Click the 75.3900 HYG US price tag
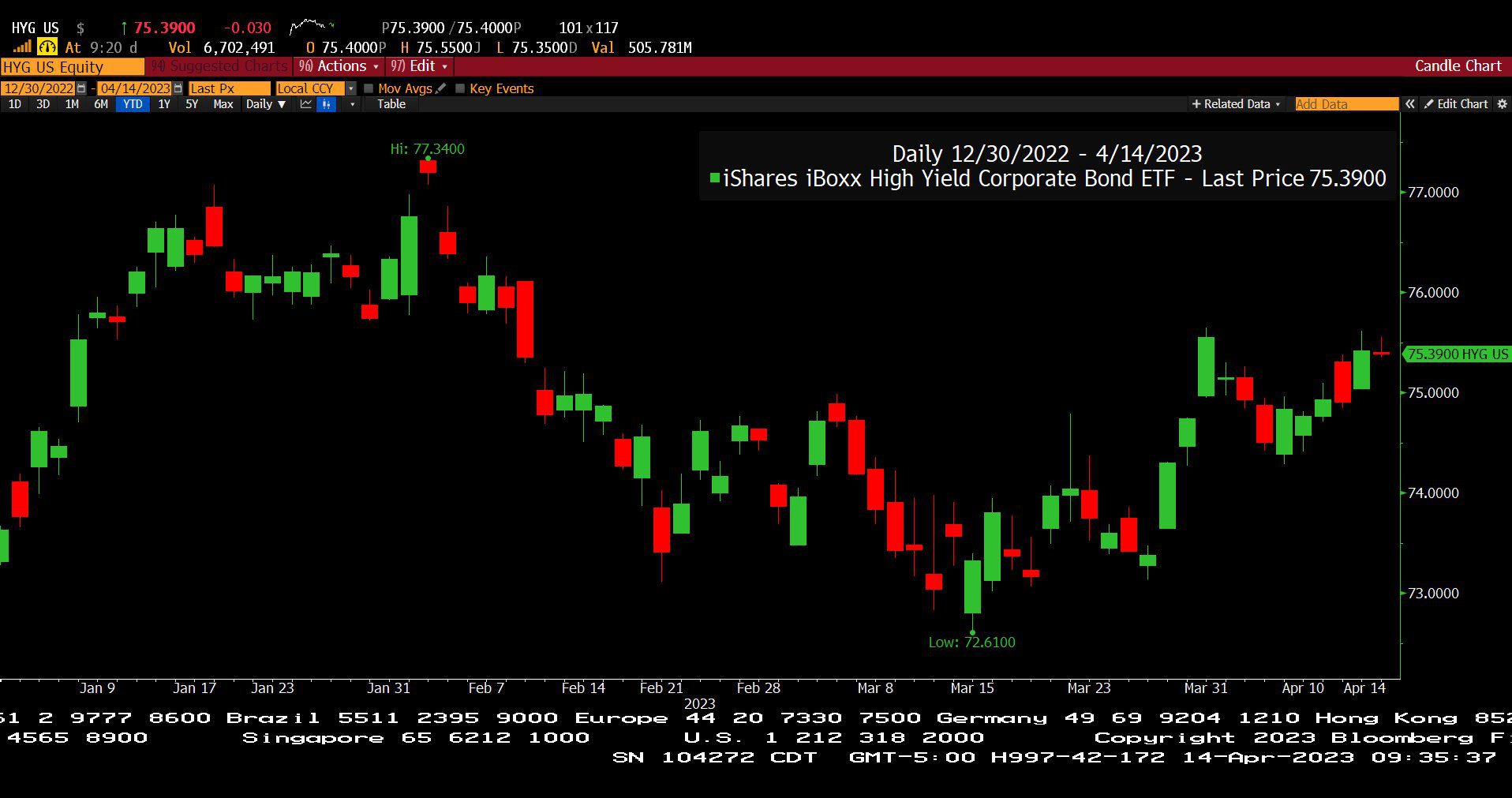The height and width of the screenshot is (798, 1512). click(x=1457, y=354)
